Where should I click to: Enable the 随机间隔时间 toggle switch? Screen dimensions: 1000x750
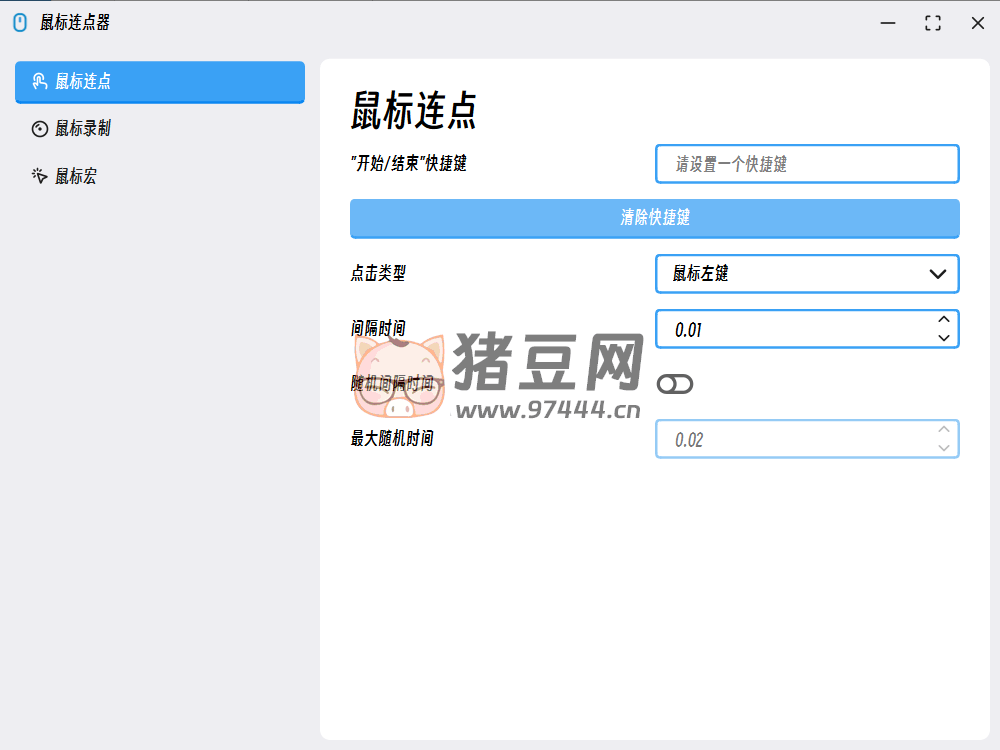675,384
